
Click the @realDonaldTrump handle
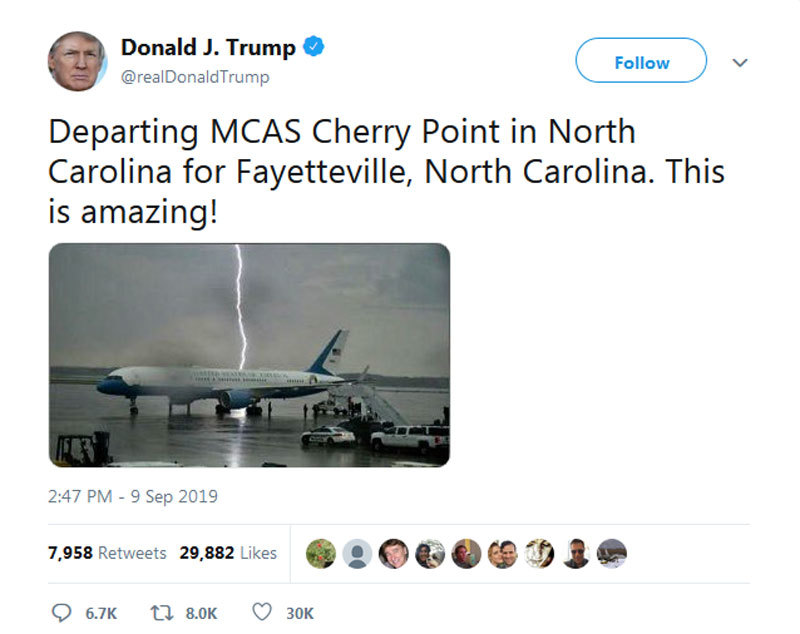195,77
